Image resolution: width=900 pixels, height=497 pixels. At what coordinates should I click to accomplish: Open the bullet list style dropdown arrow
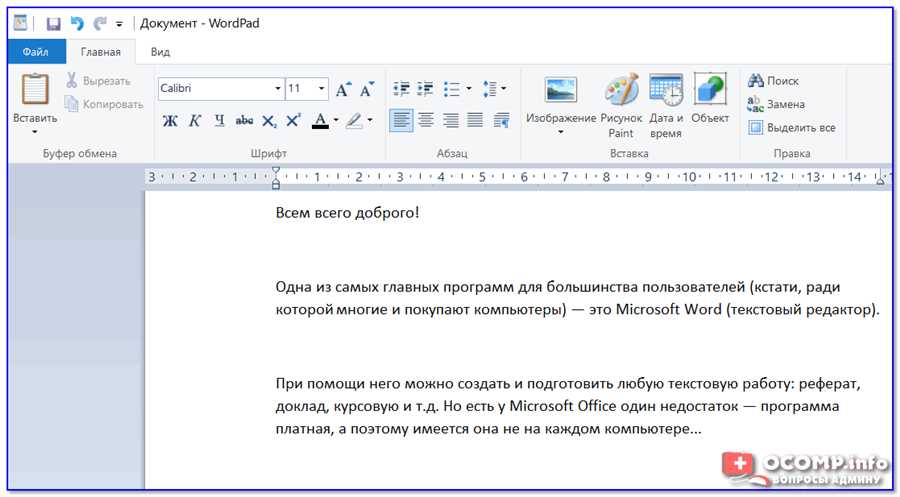pyautogui.click(x=469, y=88)
